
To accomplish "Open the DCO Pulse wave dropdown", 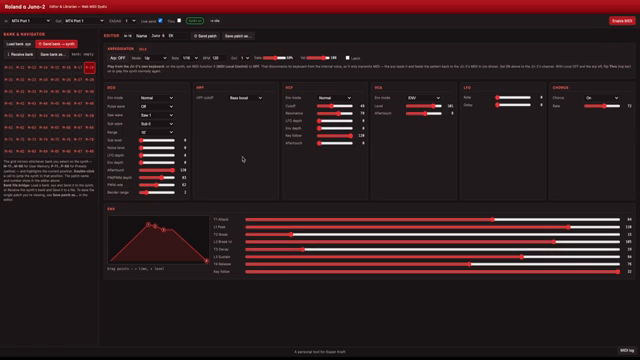I will click(157, 107).
